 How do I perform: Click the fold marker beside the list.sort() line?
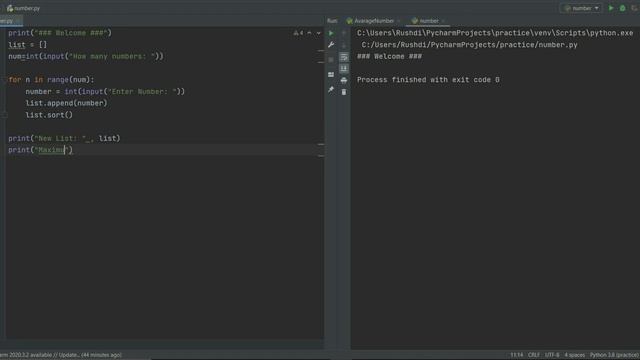pos(4,115)
